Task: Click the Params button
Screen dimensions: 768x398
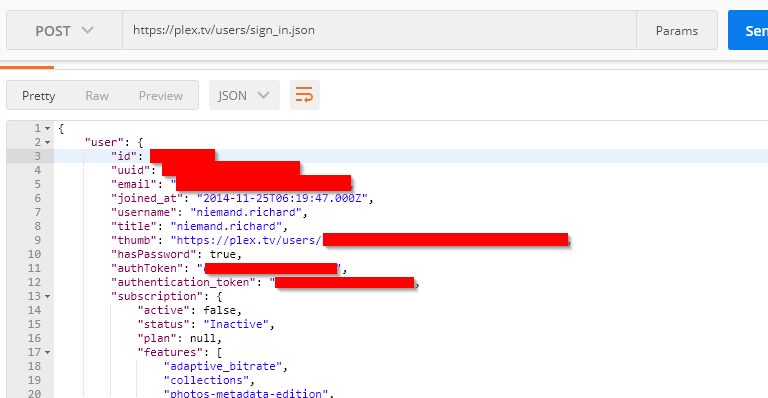Action: coord(677,30)
